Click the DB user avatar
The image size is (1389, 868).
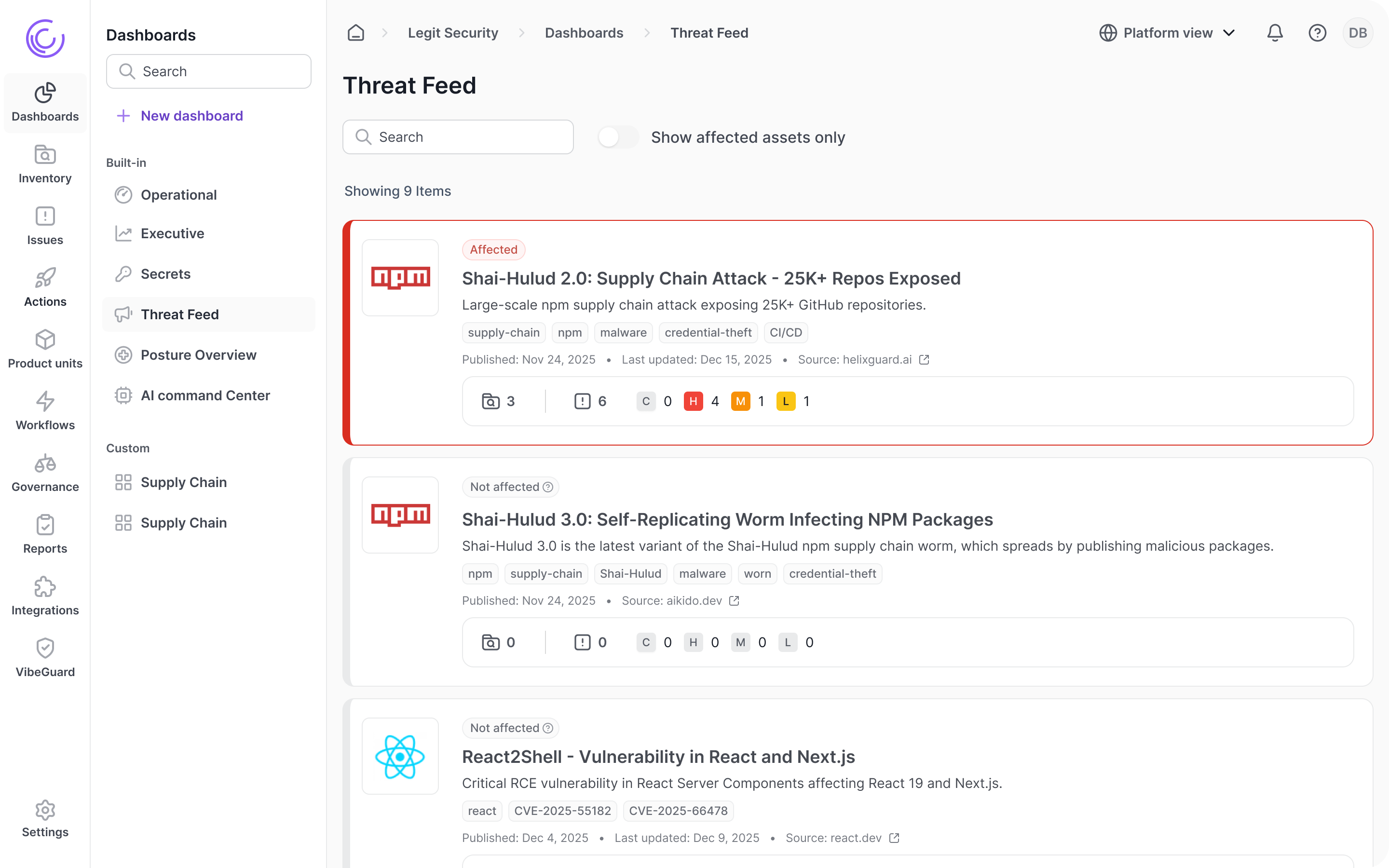tap(1358, 33)
